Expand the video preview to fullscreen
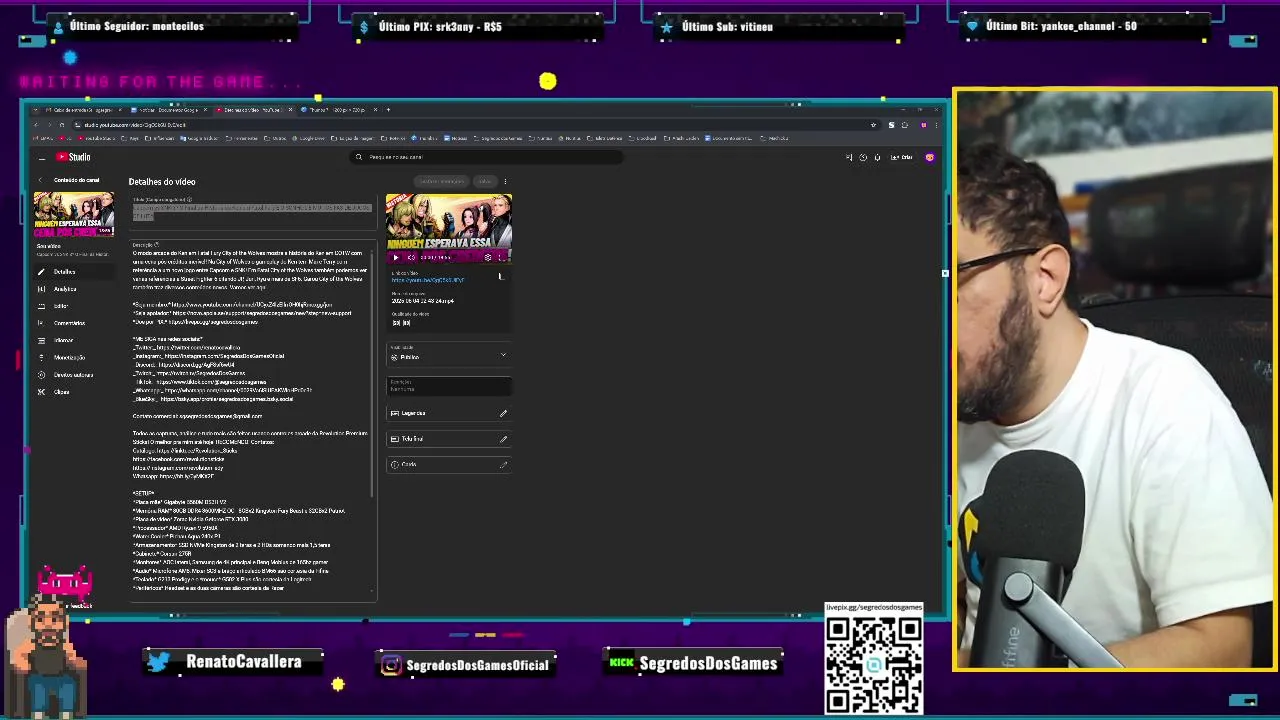The width and height of the screenshot is (1280, 720). [500, 257]
